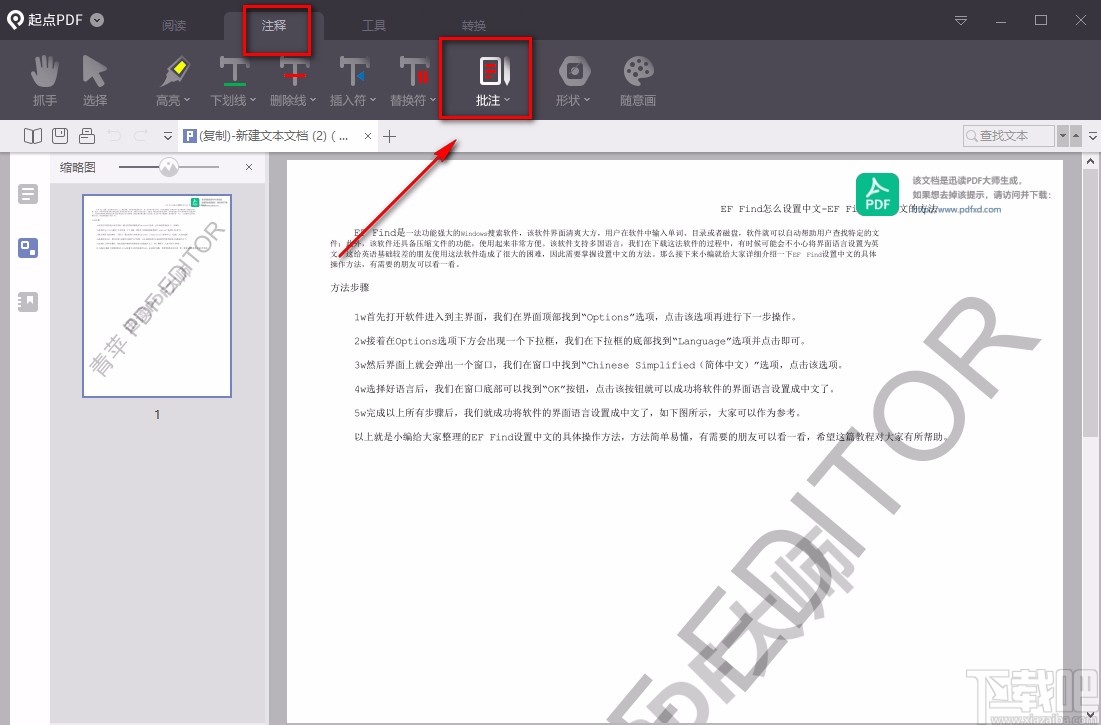Image resolution: width=1101 pixels, height=725 pixels.
Task: Select the 选择 arrow tool
Action: [x=95, y=81]
